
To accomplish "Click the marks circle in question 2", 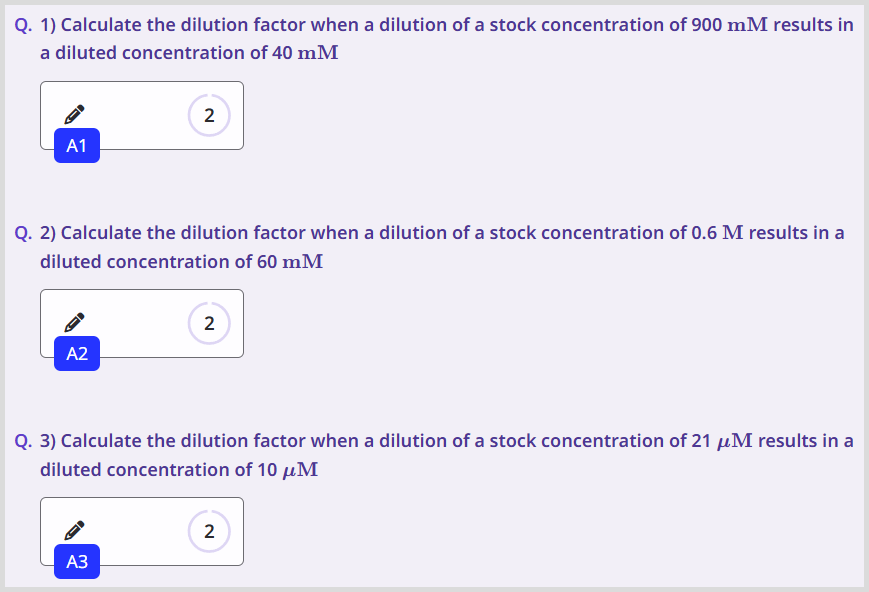I will (x=209, y=323).
